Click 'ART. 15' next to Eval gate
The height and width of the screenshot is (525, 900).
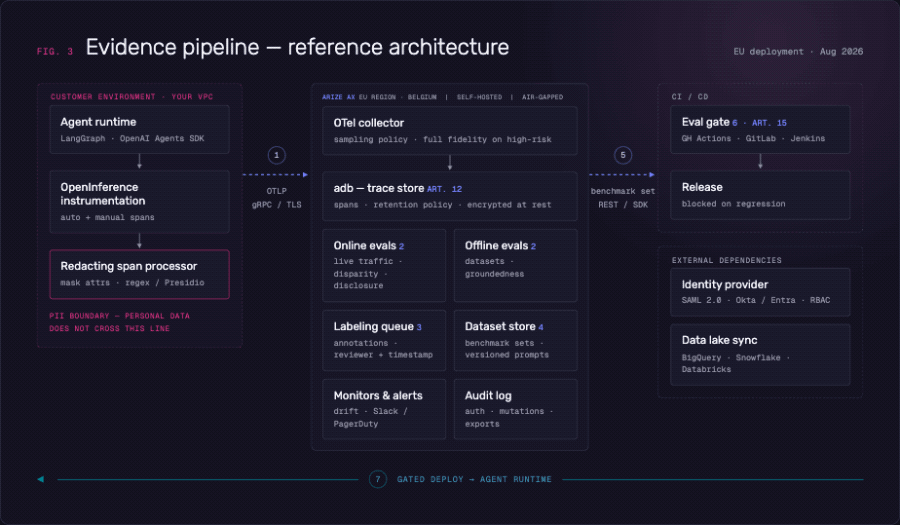[769, 123]
